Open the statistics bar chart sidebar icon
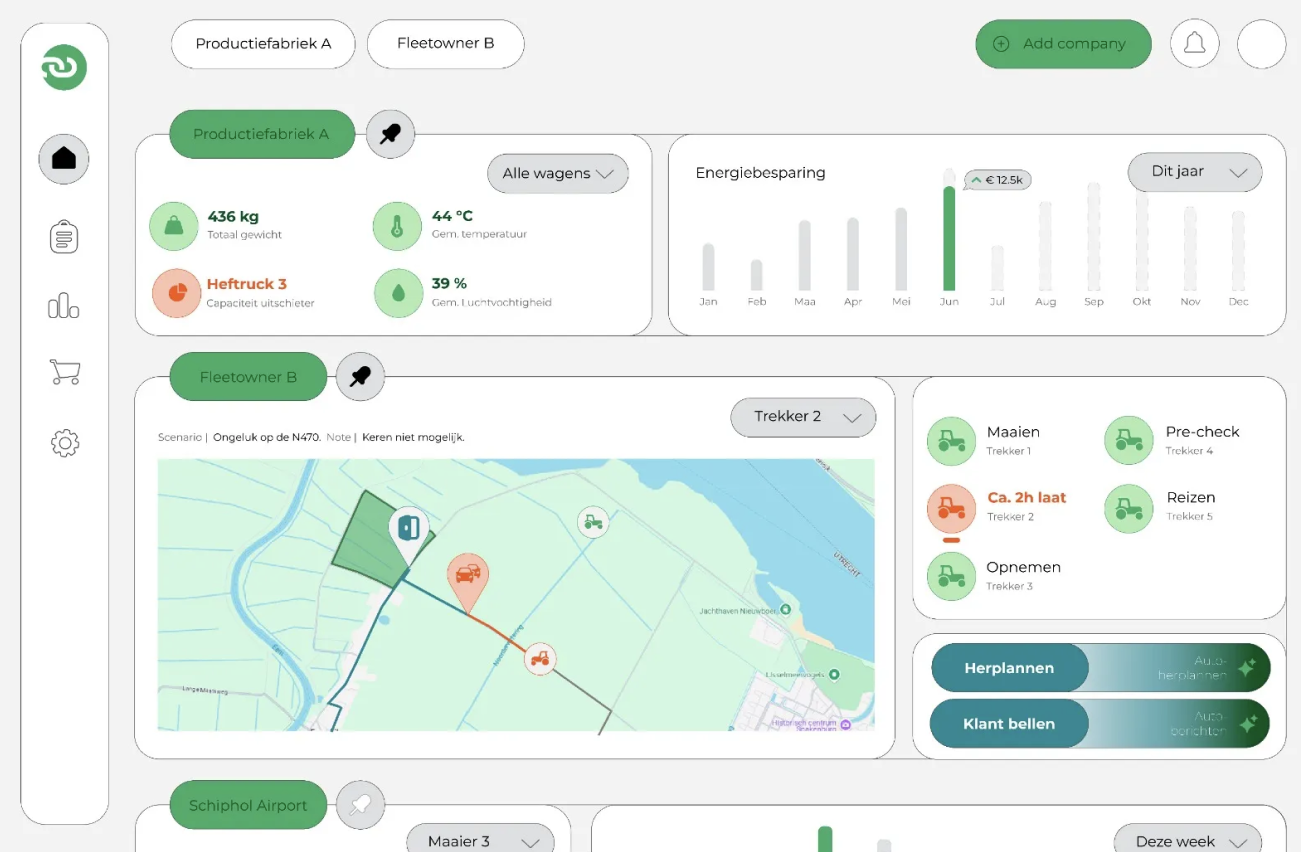 pos(64,306)
